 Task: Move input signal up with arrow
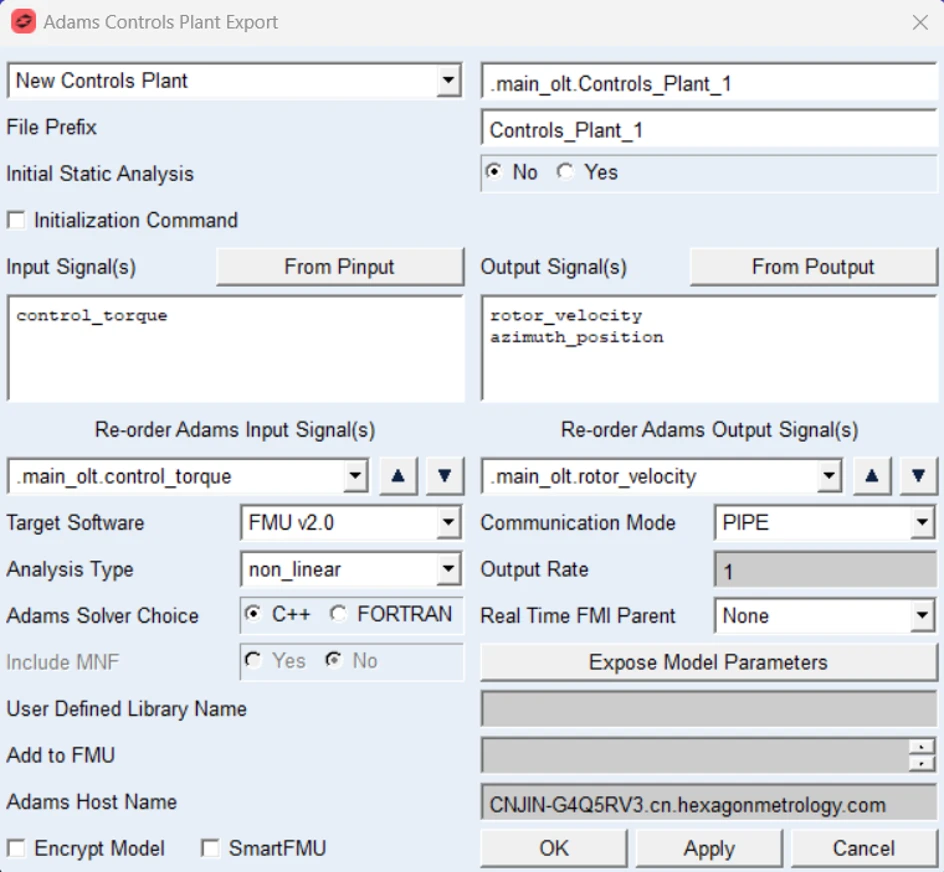(398, 477)
